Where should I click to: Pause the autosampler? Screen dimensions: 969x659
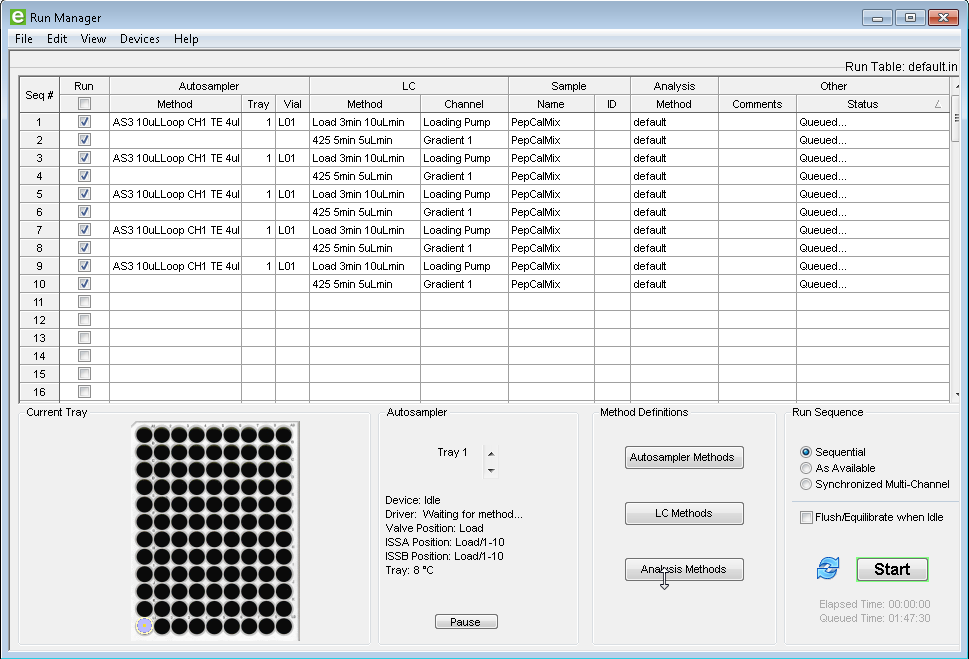coord(465,622)
